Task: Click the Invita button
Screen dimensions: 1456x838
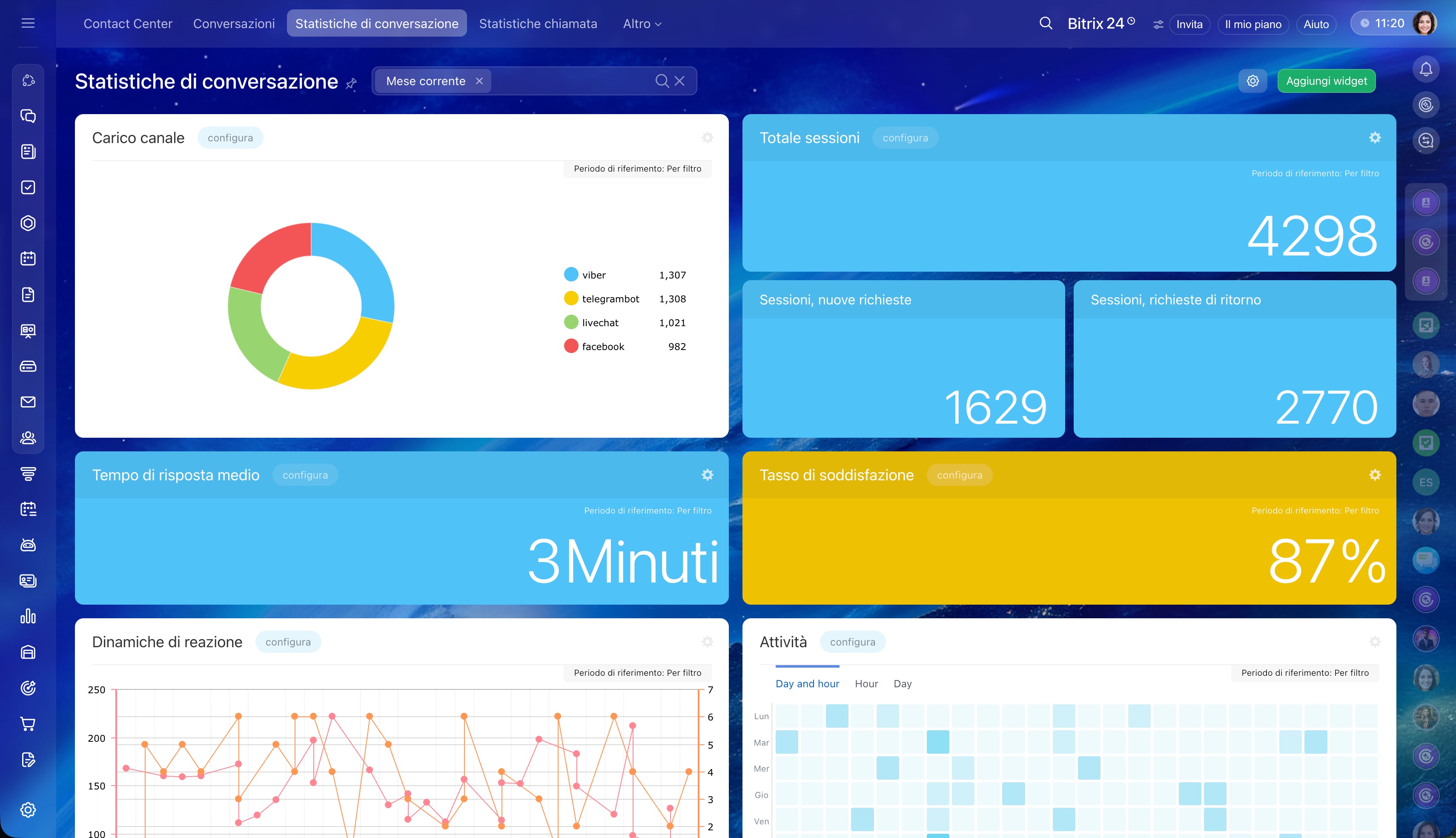Action: click(x=1189, y=24)
